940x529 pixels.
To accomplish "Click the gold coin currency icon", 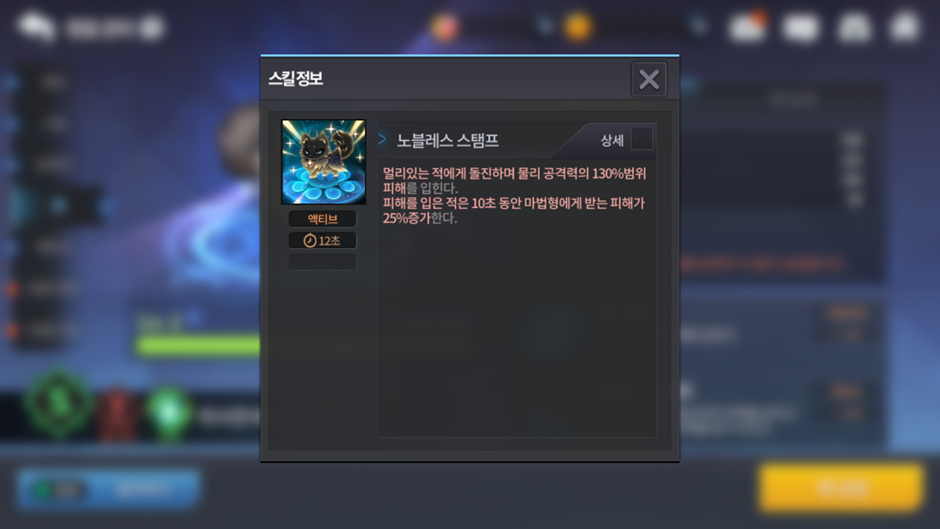I will click(578, 27).
